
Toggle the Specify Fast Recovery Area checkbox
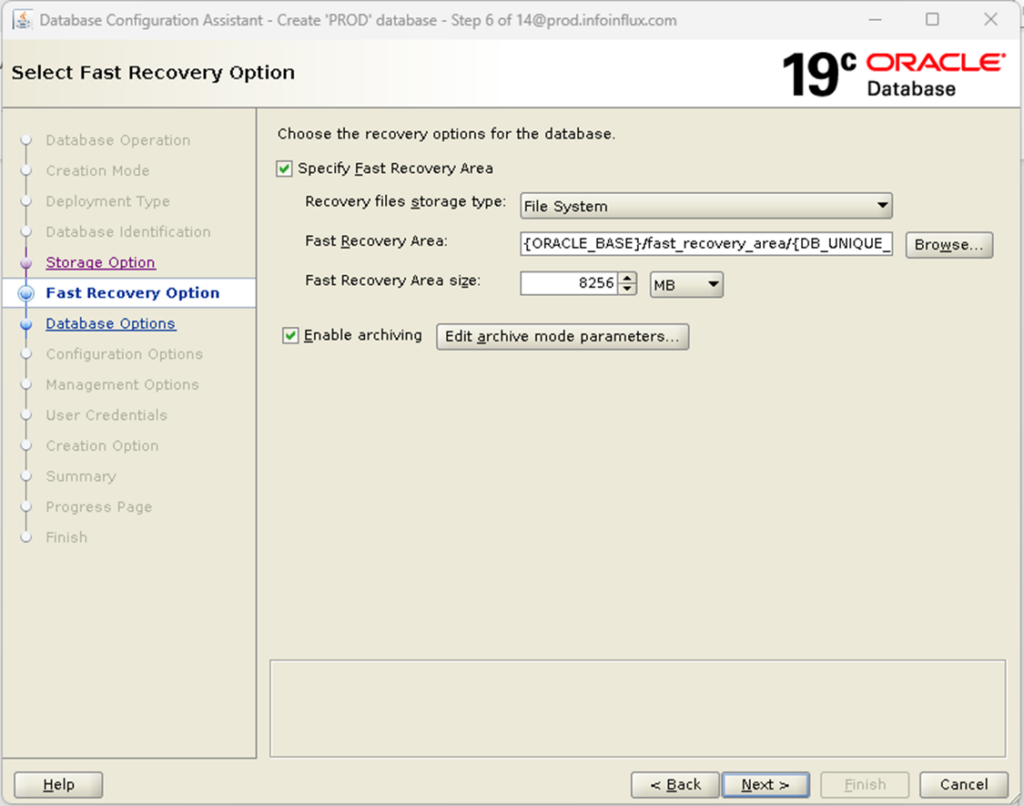point(283,168)
